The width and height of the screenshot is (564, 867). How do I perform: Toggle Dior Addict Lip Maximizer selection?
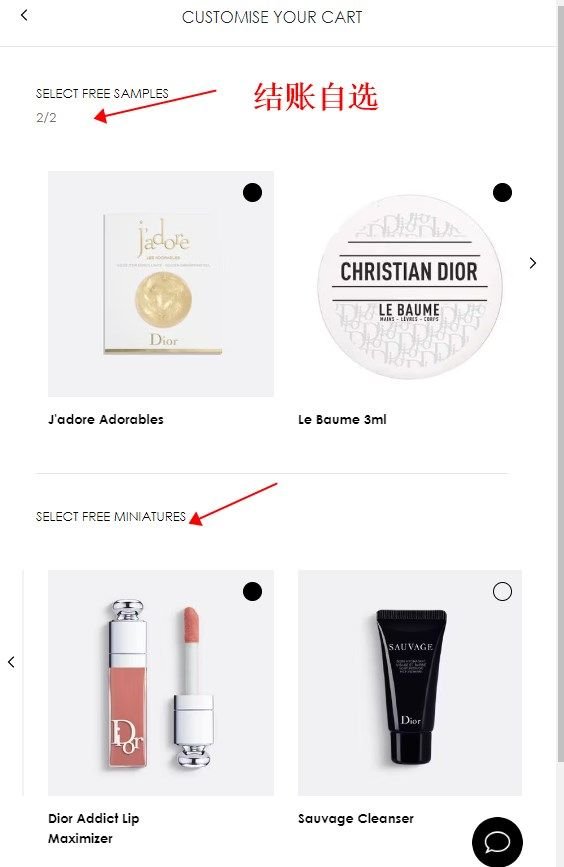click(x=252, y=592)
